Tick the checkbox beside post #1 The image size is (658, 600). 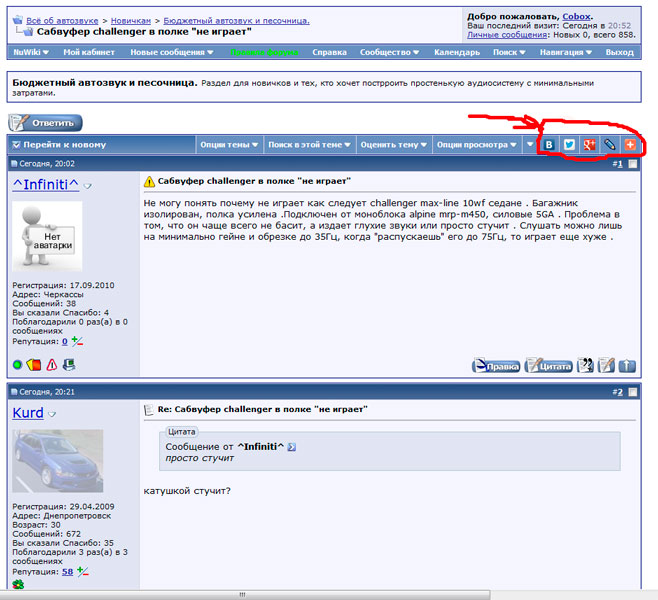[632, 164]
